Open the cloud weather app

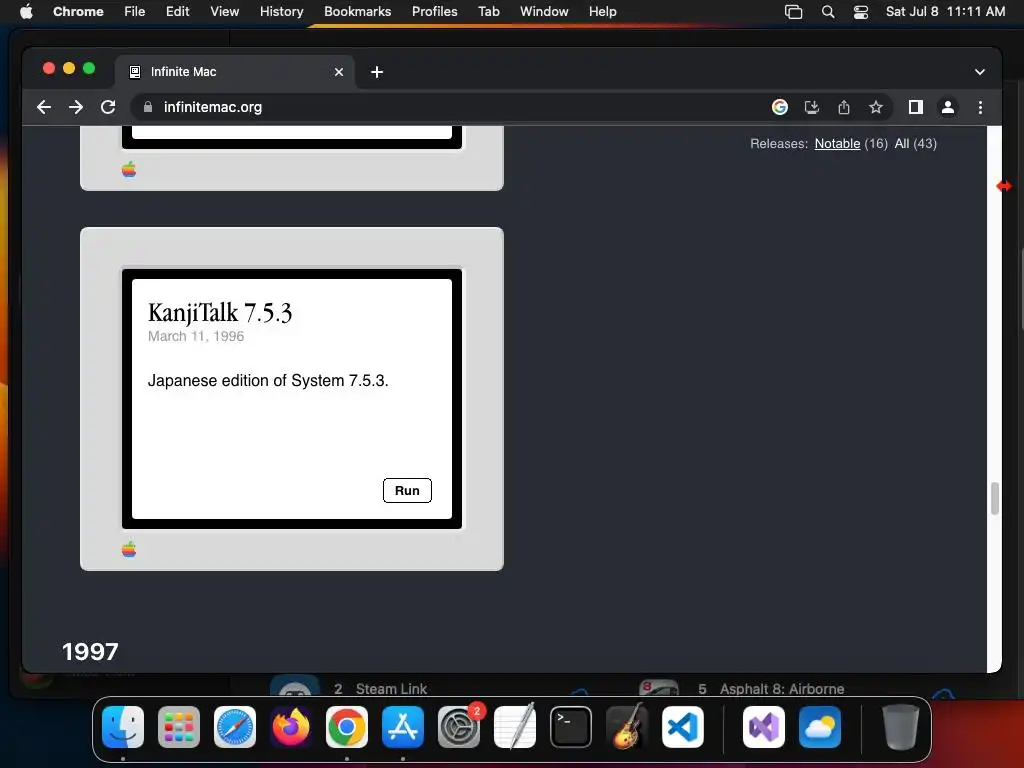pyautogui.click(x=820, y=727)
